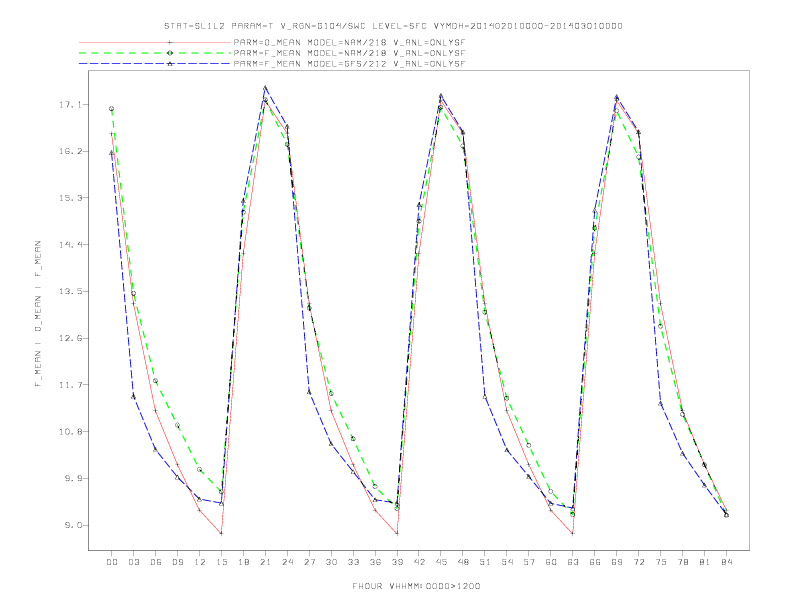Click the 36 forecast hour tick label
Screen dimensions: 792x612
tap(375, 562)
